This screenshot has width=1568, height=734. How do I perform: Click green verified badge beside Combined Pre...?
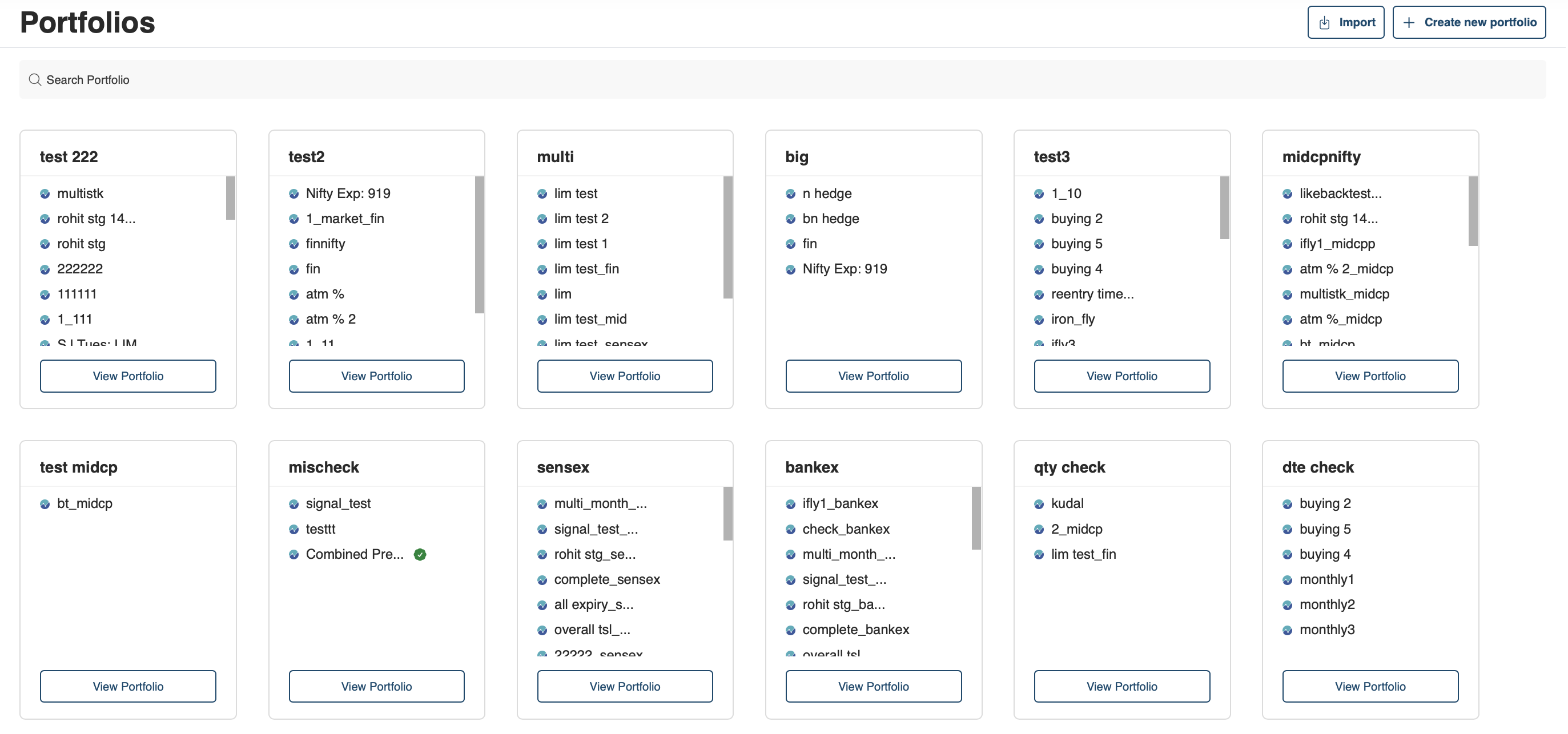pos(420,554)
